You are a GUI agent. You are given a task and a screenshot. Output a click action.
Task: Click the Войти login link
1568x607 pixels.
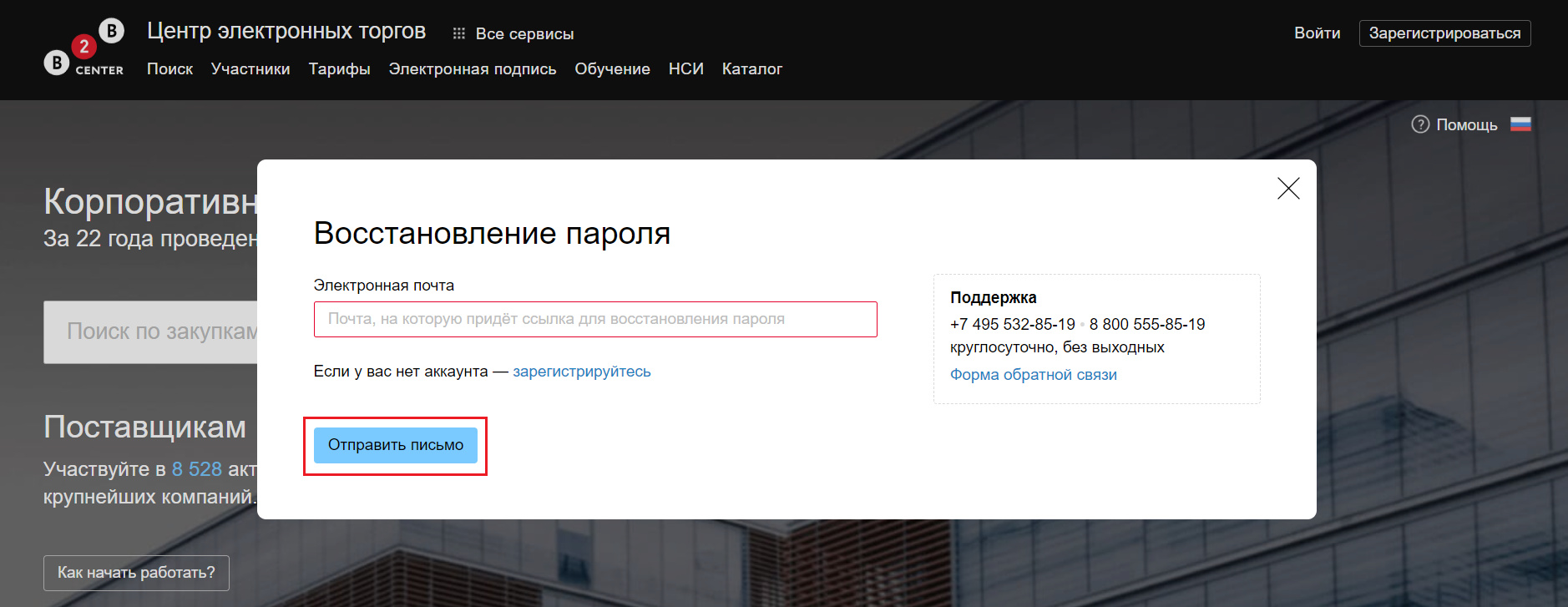pyautogui.click(x=1317, y=33)
